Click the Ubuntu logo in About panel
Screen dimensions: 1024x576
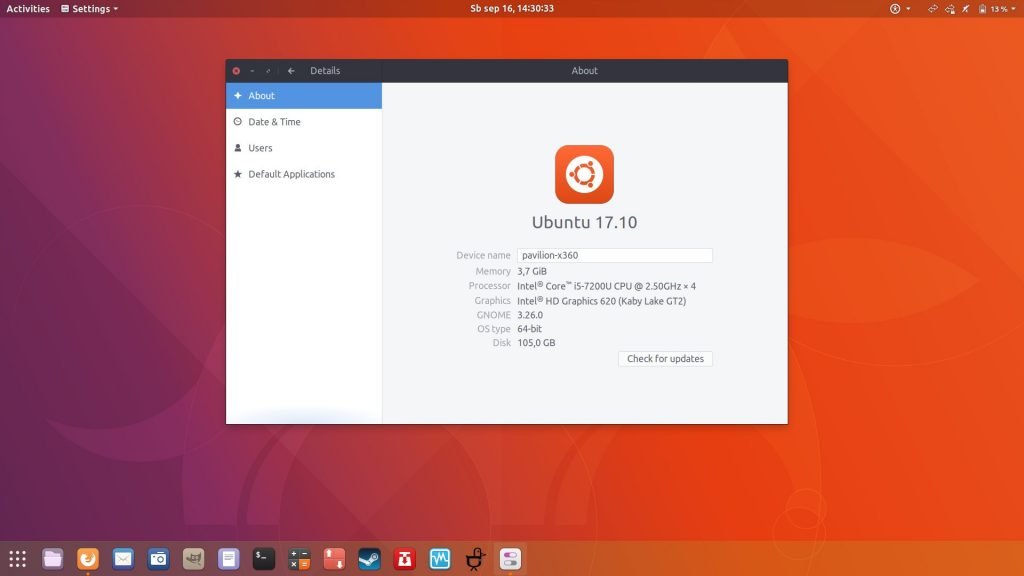584,175
